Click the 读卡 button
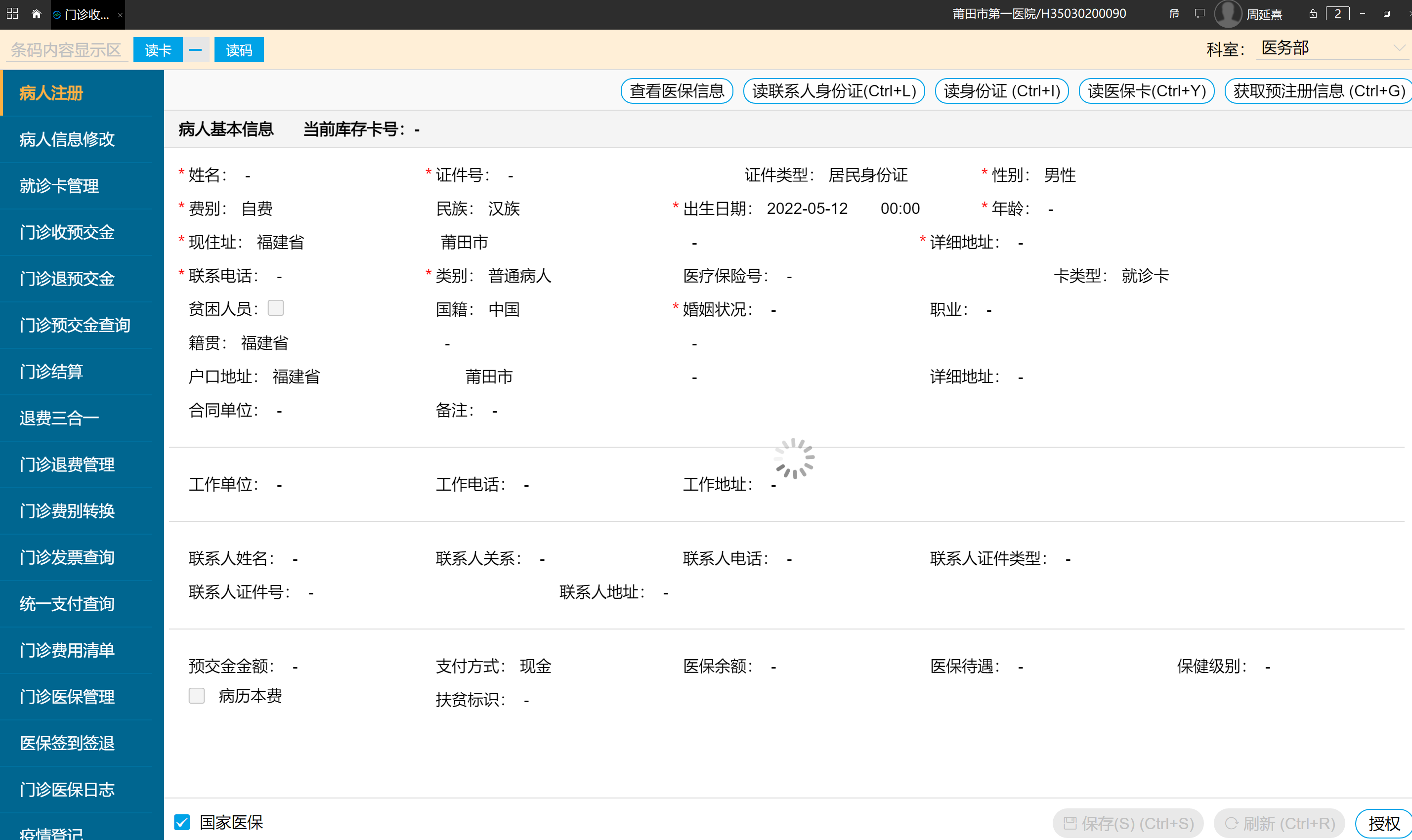Image resolution: width=1412 pixels, height=840 pixels. (x=158, y=50)
